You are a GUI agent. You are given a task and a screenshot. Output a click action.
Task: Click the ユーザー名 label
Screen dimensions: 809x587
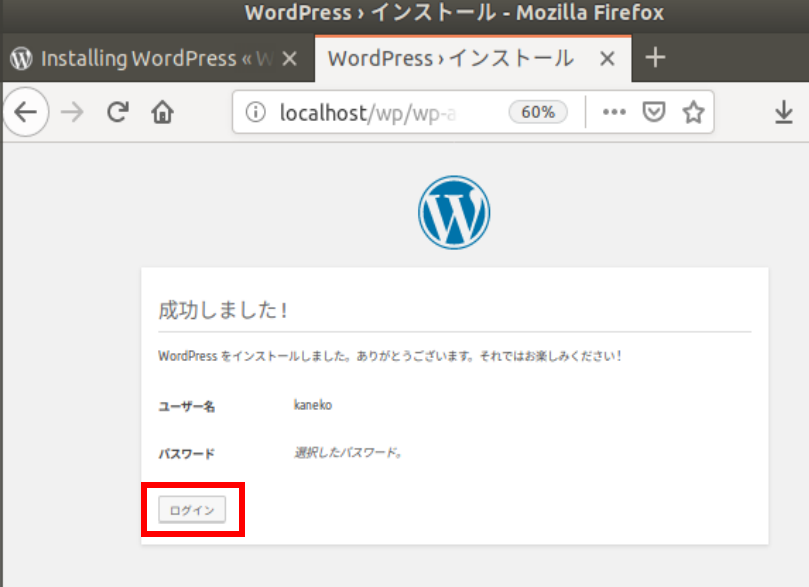186,406
